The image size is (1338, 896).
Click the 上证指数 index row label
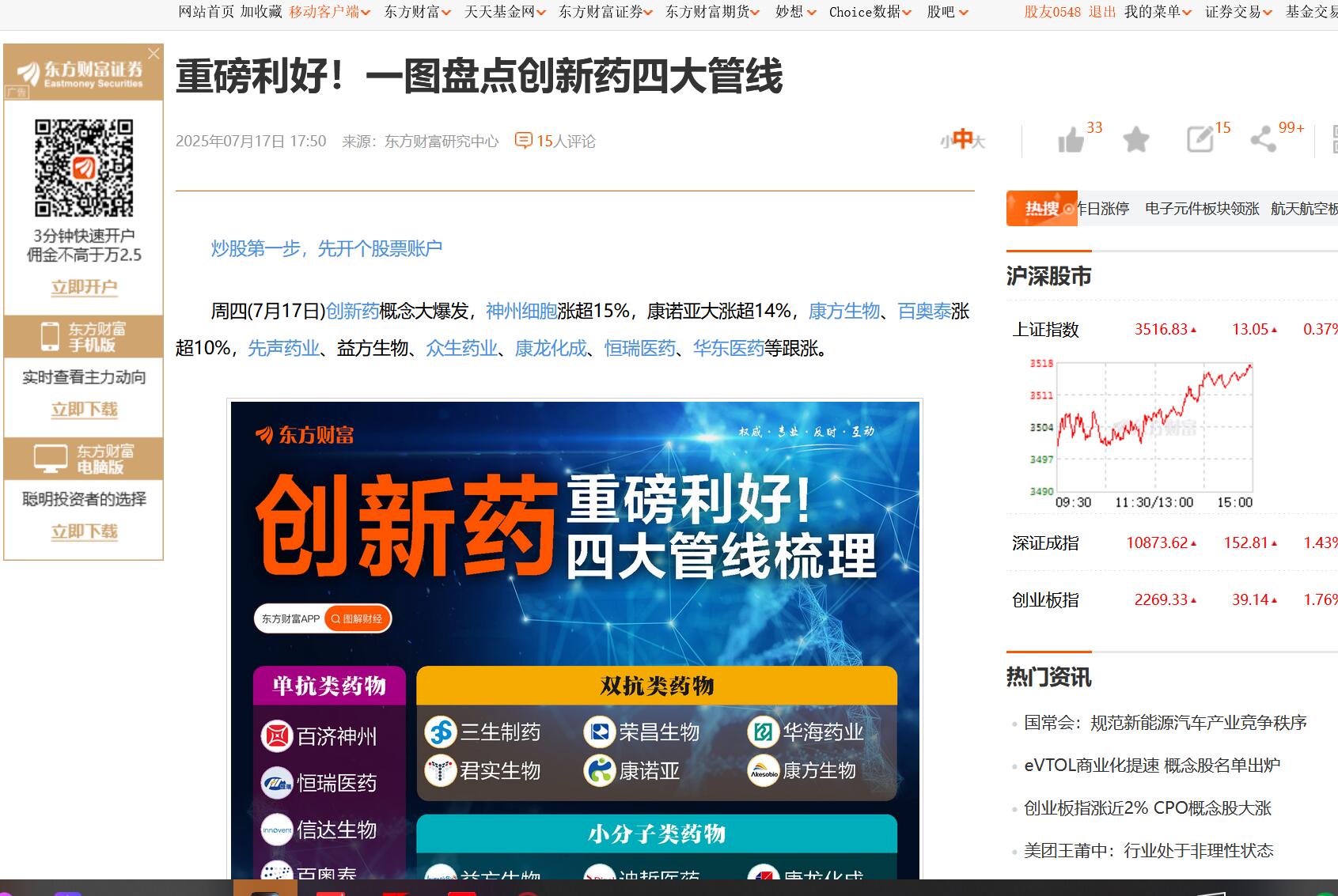[1045, 330]
